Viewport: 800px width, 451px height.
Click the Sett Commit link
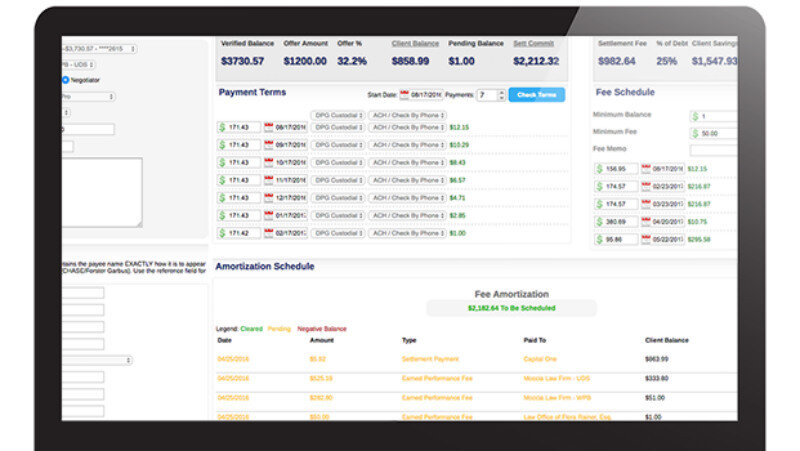[533, 44]
